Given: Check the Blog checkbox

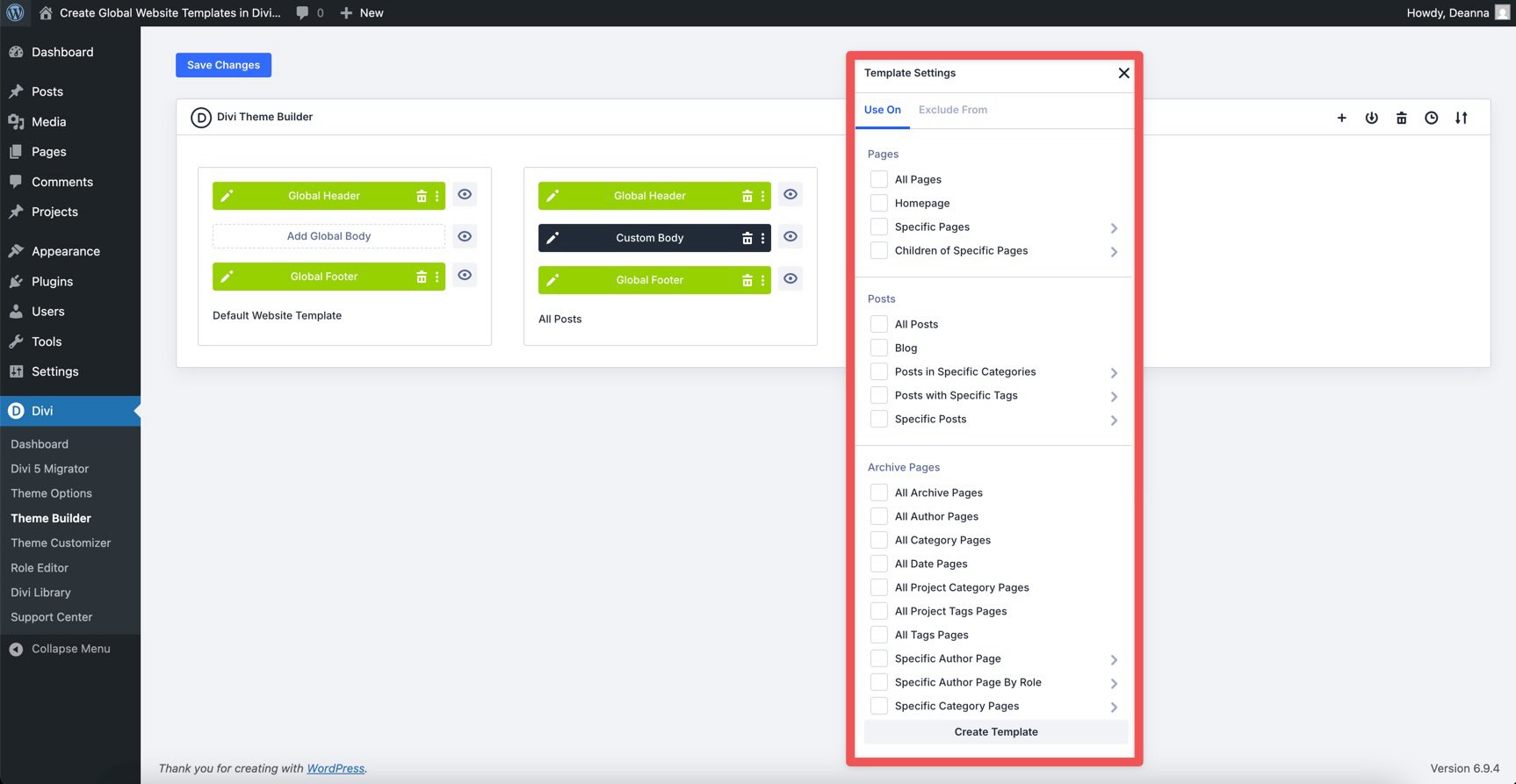Looking at the screenshot, I should coord(878,348).
